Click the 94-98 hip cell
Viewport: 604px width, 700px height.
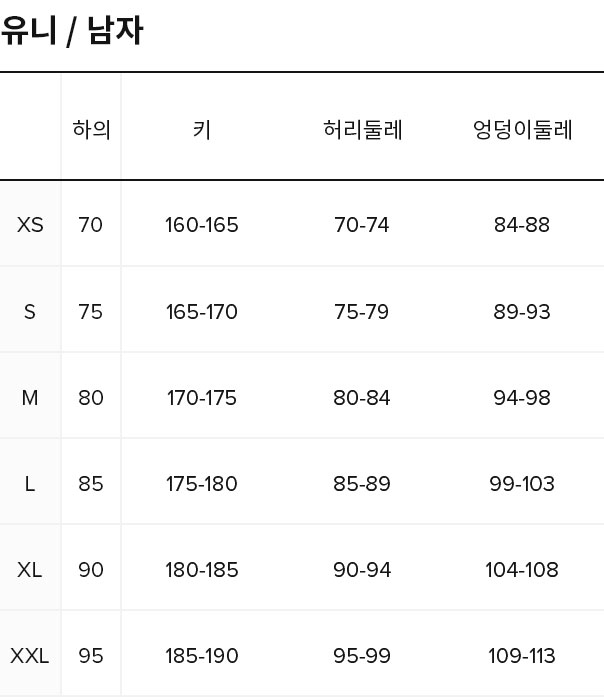click(x=522, y=398)
